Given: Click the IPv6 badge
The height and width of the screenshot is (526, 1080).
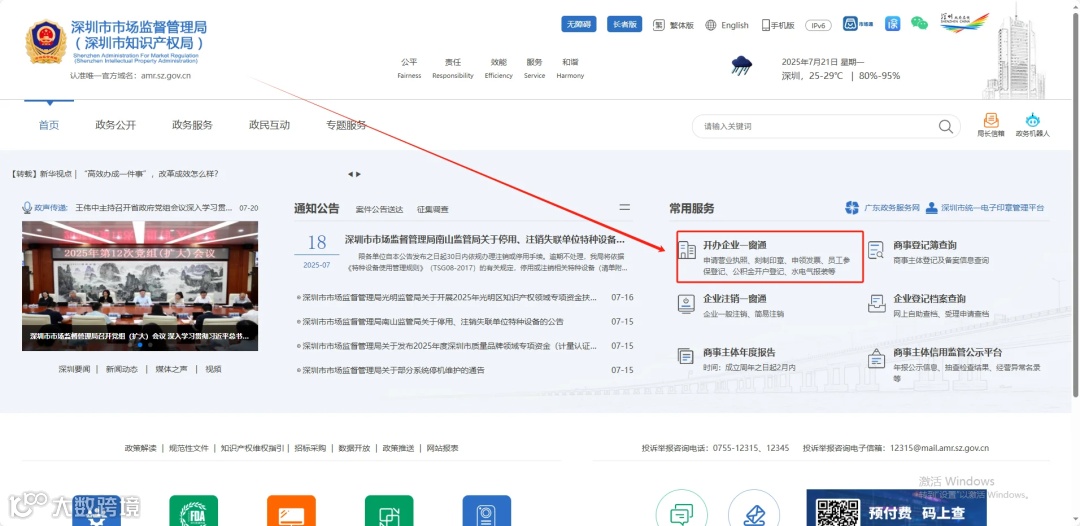Looking at the screenshot, I should [x=818, y=25].
